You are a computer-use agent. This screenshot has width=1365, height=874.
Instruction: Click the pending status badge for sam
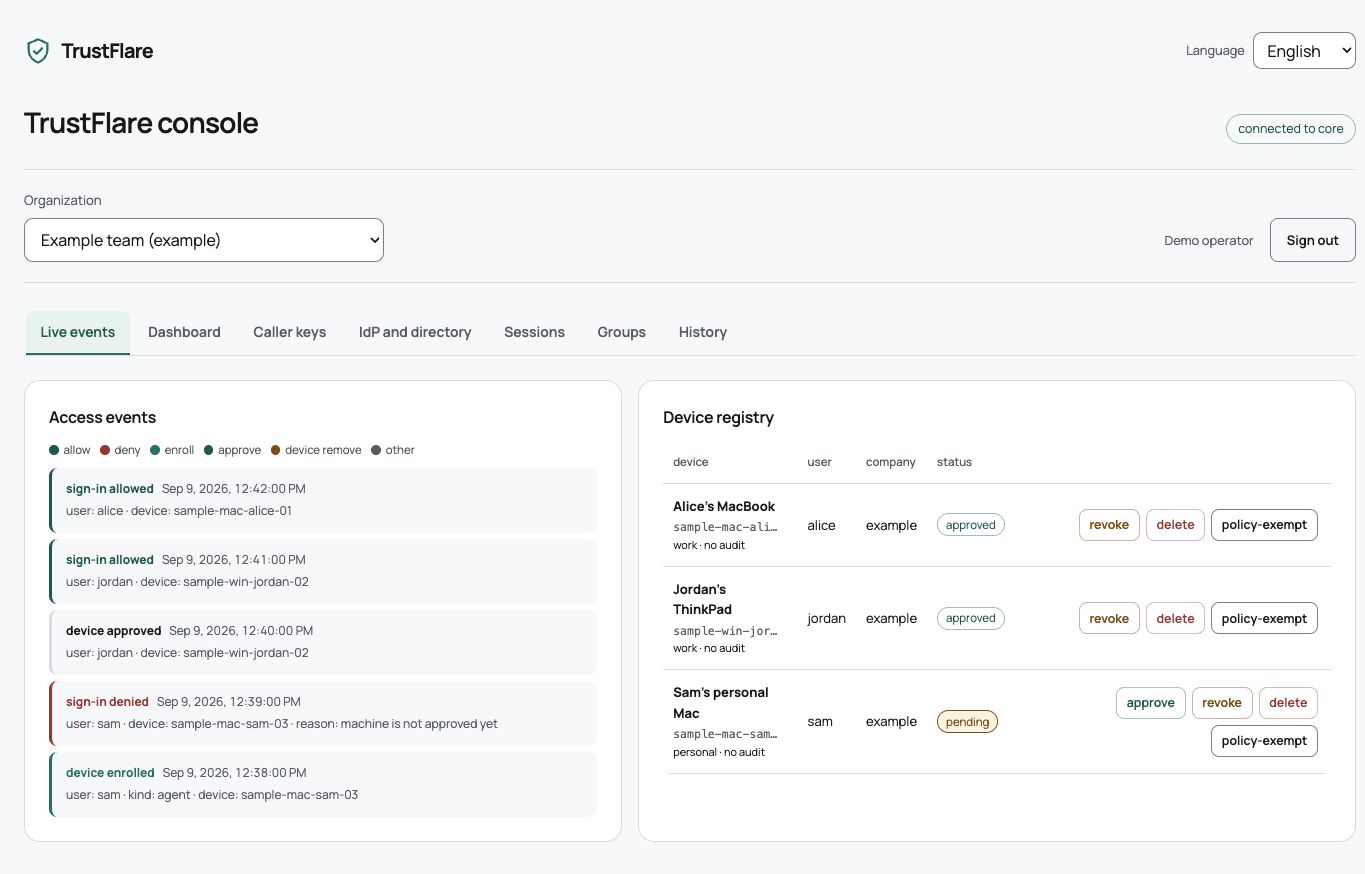967,721
